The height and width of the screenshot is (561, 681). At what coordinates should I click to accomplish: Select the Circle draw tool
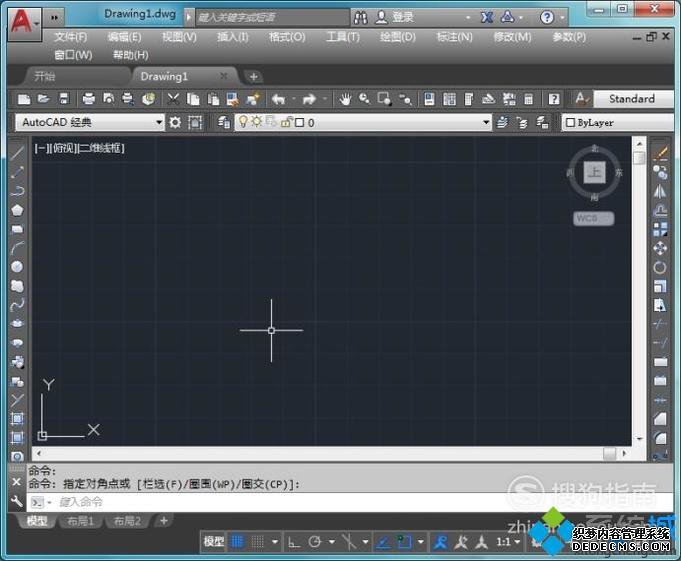(x=17, y=267)
